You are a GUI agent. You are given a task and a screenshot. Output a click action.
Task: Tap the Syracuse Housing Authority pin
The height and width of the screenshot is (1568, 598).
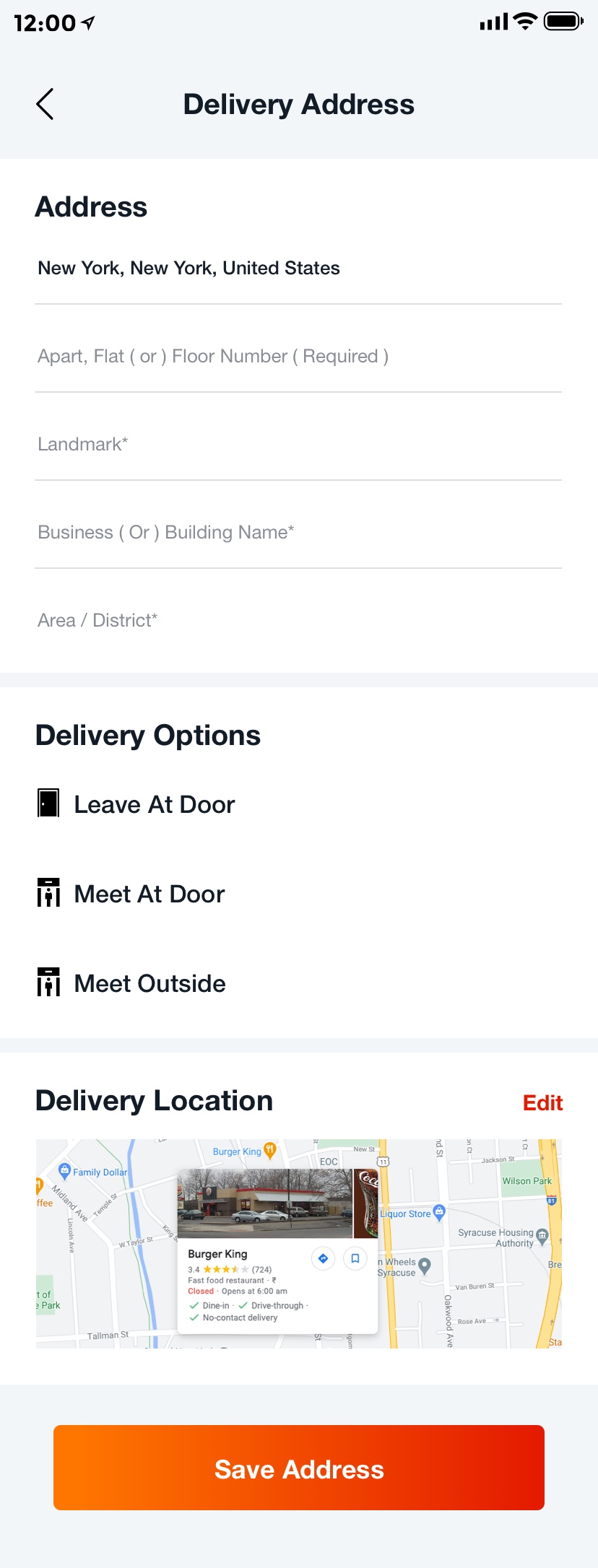pyautogui.click(x=542, y=1235)
